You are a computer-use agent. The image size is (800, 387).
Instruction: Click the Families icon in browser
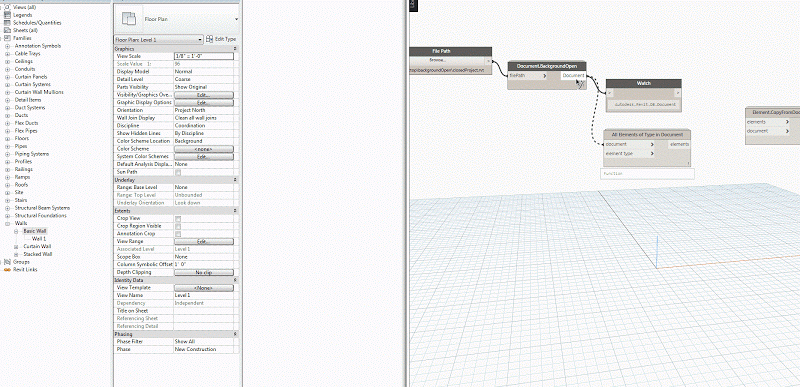(7, 38)
